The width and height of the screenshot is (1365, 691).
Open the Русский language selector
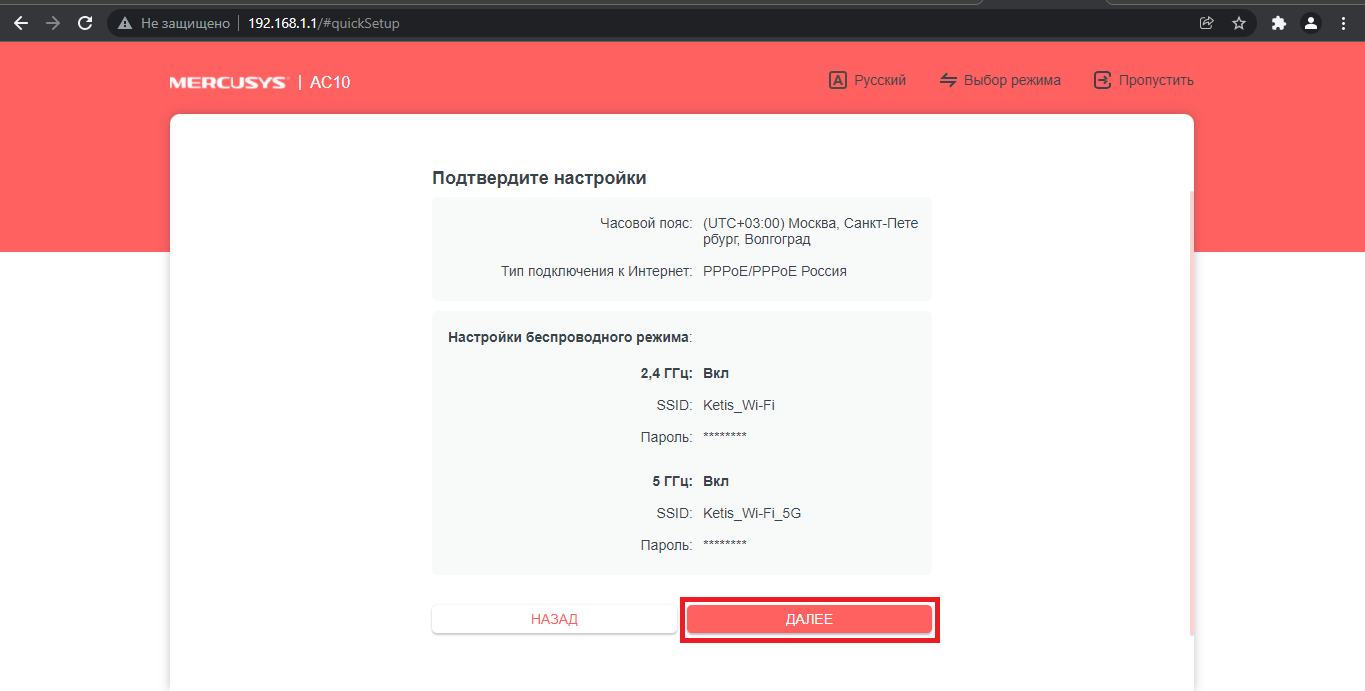pyautogui.click(x=880, y=80)
